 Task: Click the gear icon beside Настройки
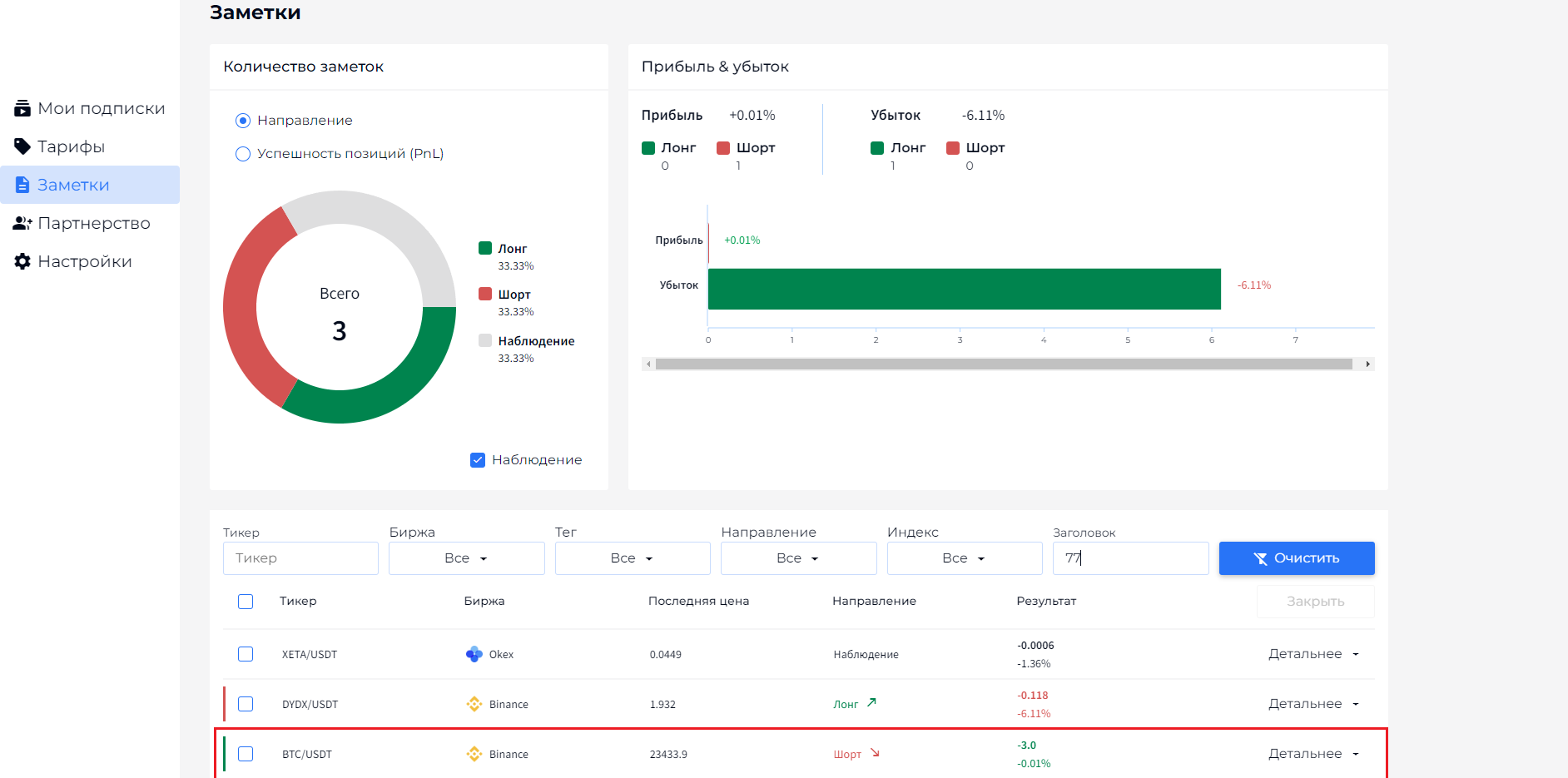coord(22,261)
